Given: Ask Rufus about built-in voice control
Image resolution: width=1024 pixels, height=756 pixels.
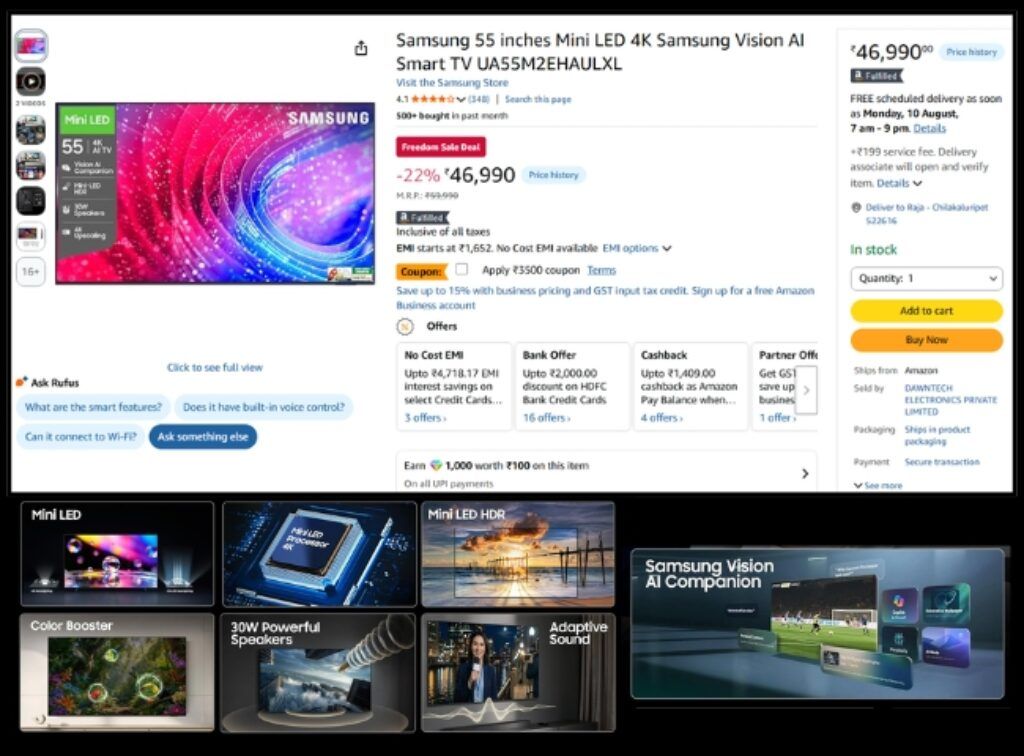Looking at the screenshot, I should point(264,407).
